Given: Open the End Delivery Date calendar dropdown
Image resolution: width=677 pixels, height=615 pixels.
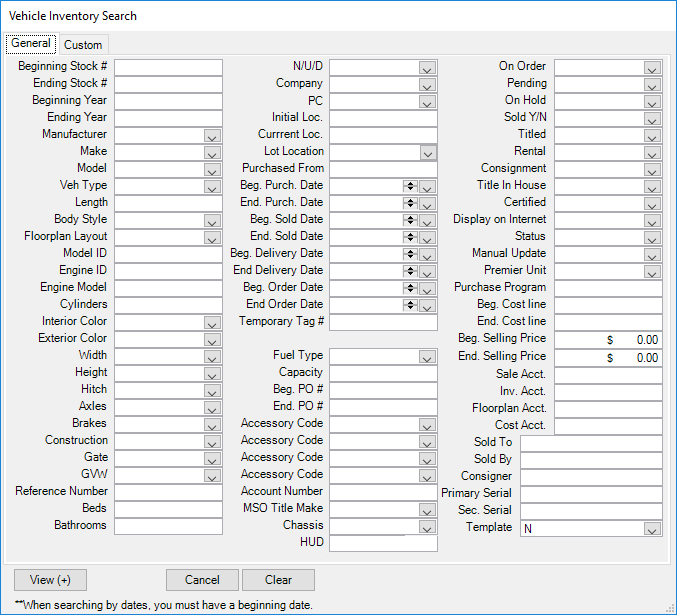Looking at the screenshot, I should pyautogui.click(x=427, y=272).
